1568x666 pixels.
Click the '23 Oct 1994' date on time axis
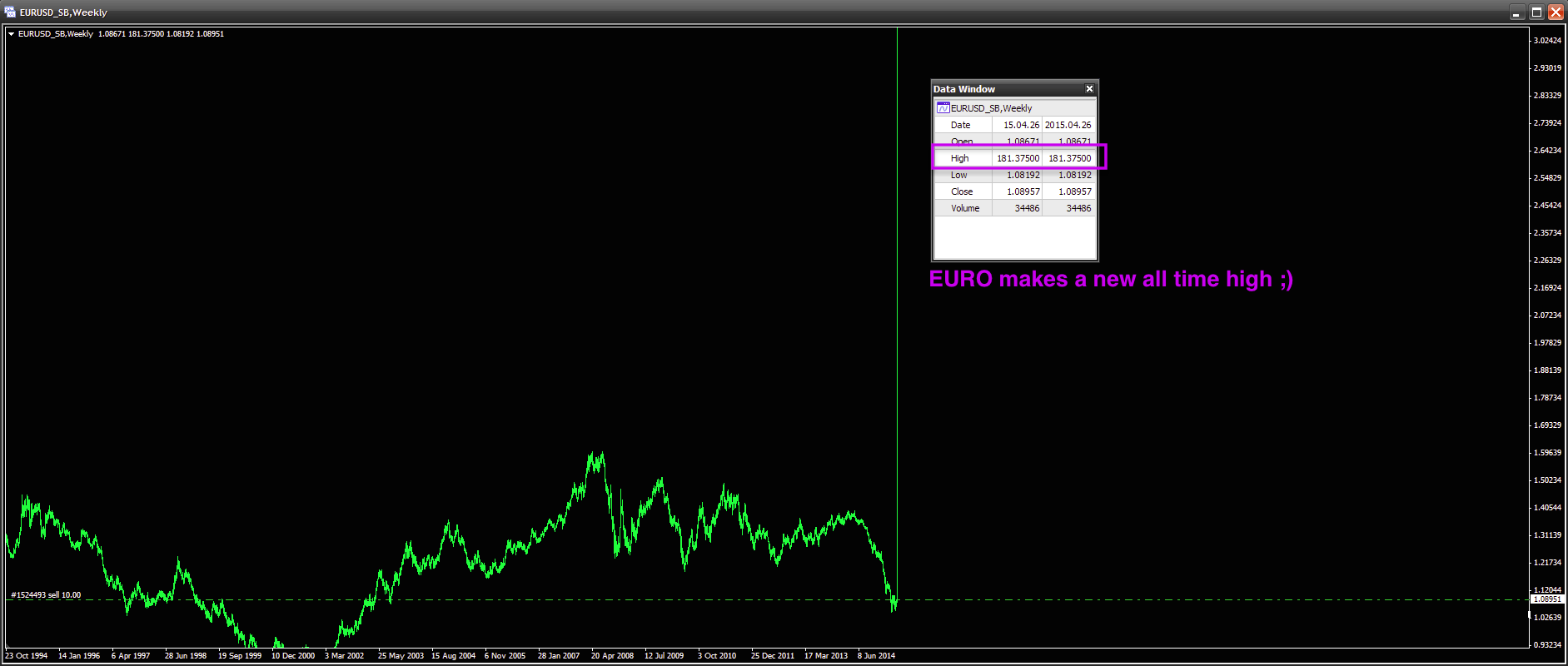27,656
